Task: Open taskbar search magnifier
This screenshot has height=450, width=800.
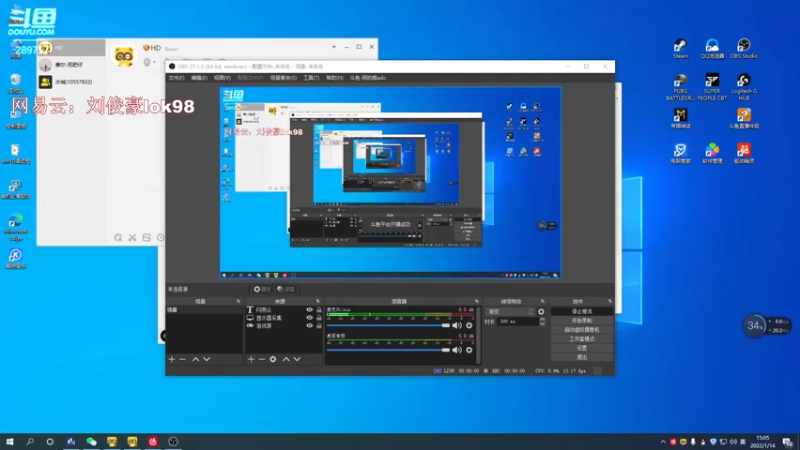Action: [x=30, y=441]
